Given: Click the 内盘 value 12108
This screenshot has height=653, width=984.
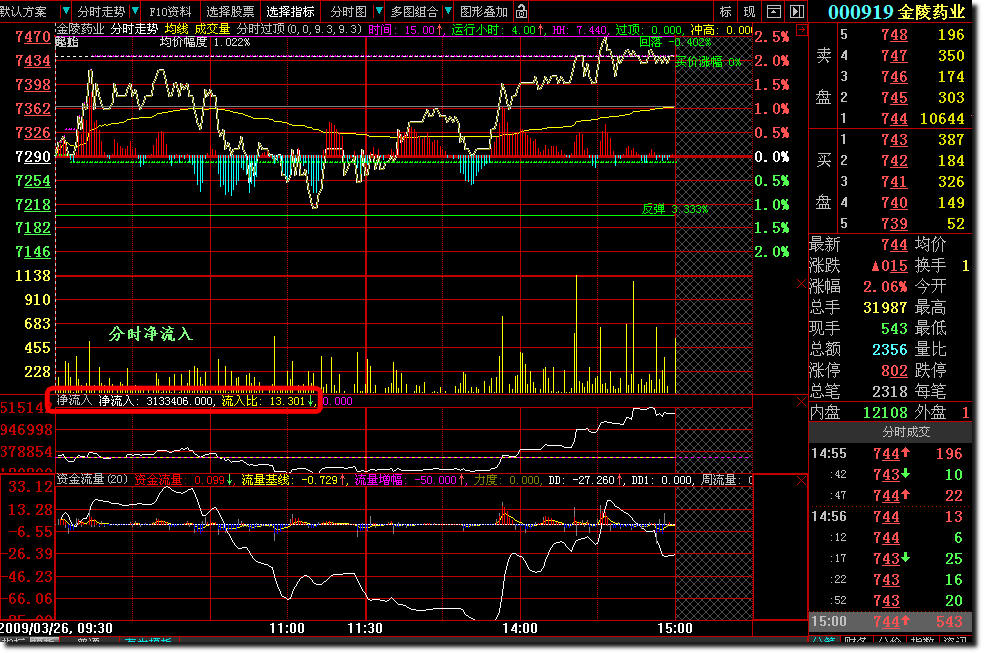Looking at the screenshot, I should [885, 413].
